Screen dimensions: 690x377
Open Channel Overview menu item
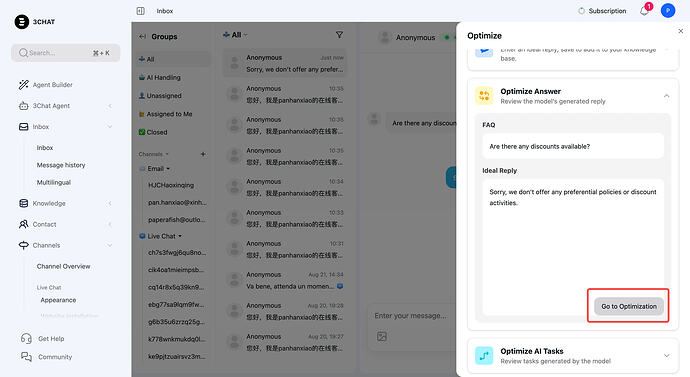click(x=63, y=266)
